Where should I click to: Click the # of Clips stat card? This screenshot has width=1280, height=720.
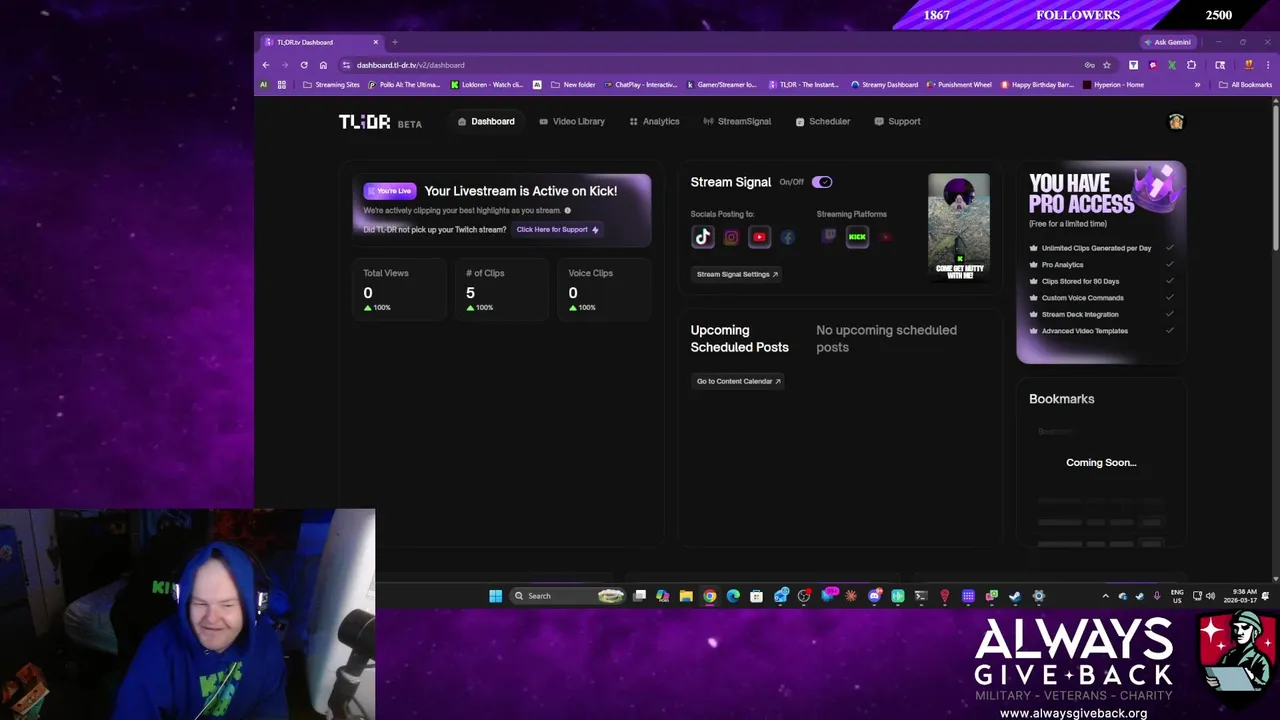click(x=502, y=289)
